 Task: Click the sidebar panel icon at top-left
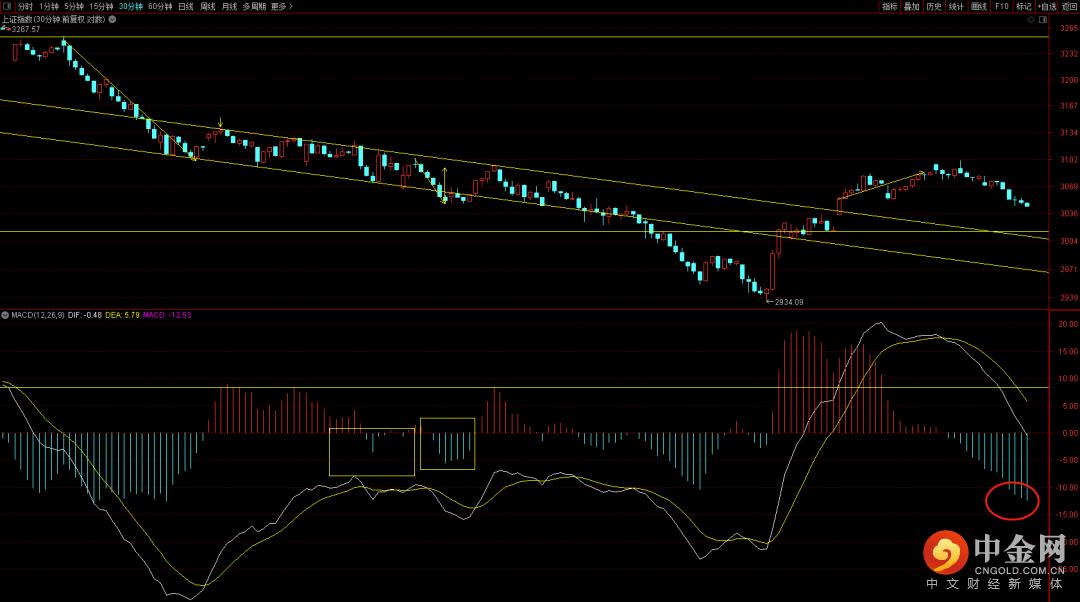click(7, 6)
